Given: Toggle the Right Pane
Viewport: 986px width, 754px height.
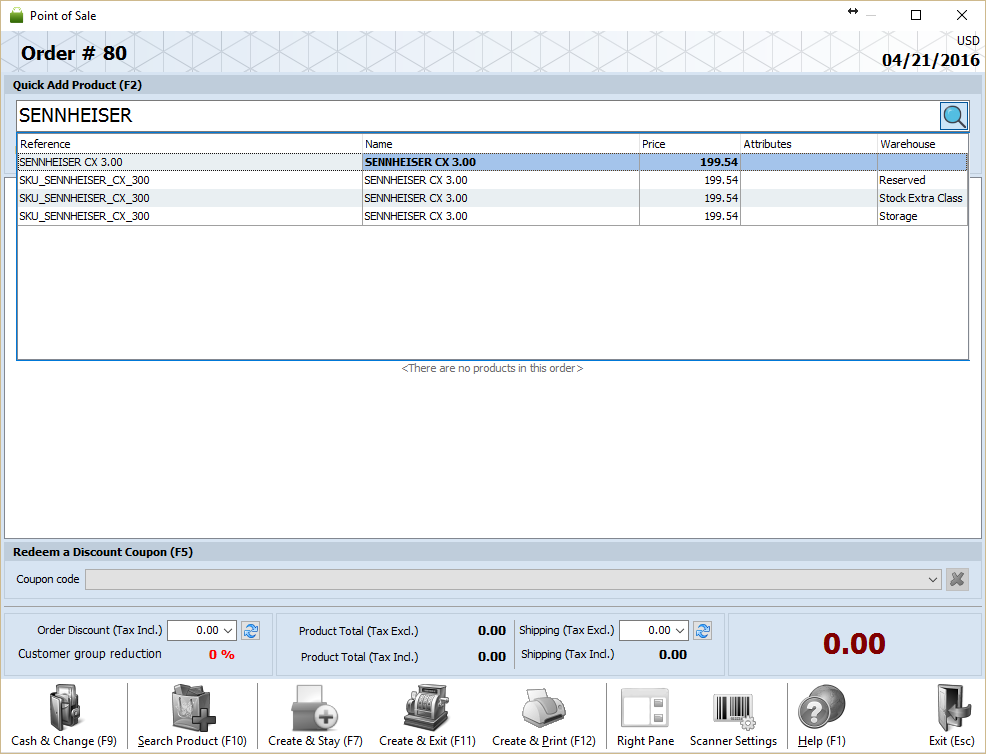Looking at the screenshot, I should point(645,716).
